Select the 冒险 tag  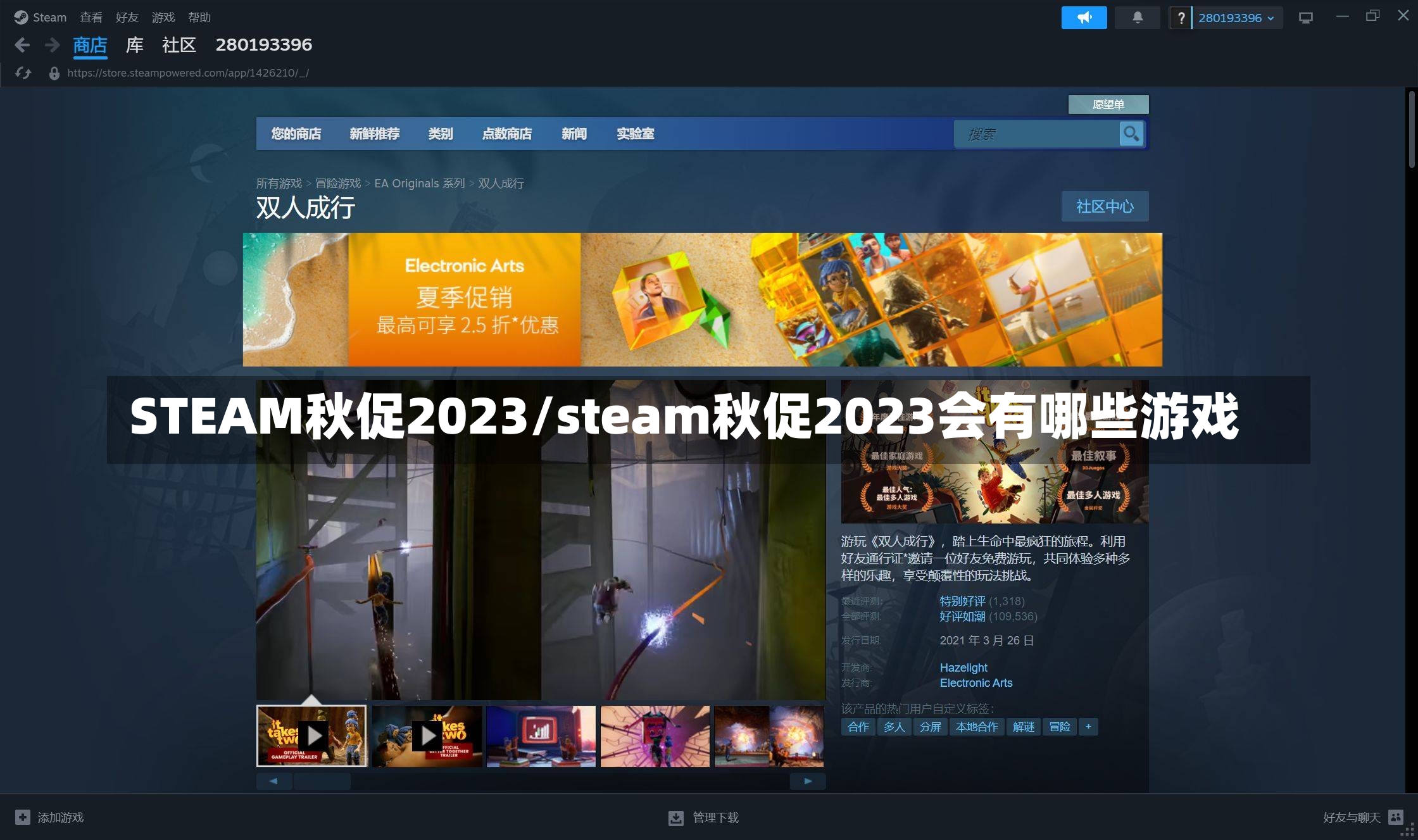1060,727
